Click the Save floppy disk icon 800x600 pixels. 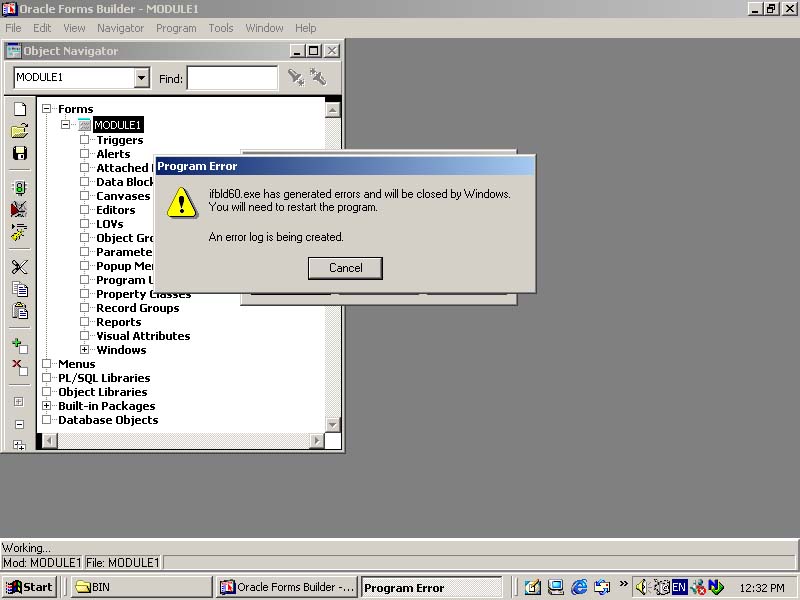[x=19, y=153]
